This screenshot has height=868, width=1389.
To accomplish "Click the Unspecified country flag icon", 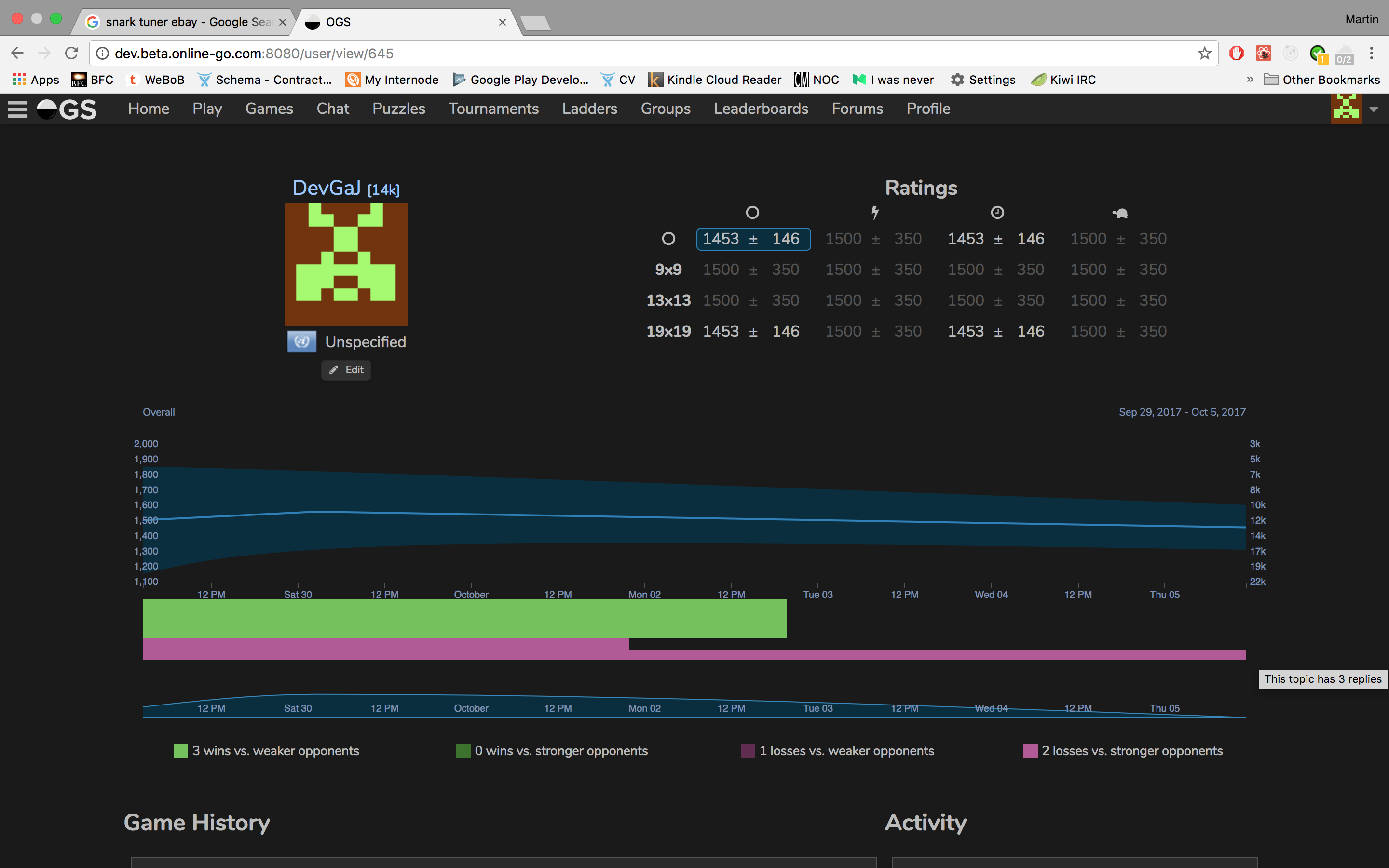I will pos(301,341).
